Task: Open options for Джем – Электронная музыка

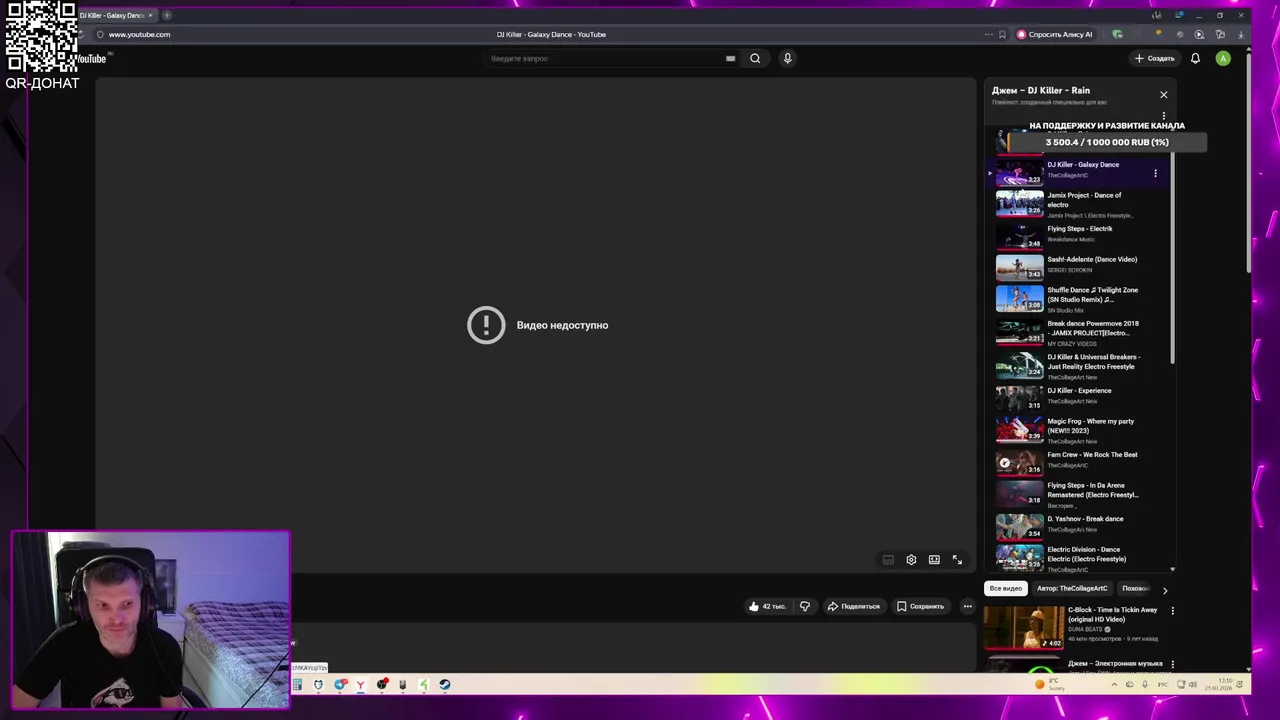Action: coord(1173,664)
